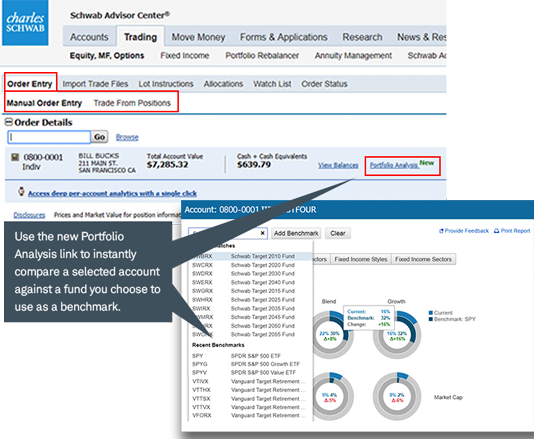Viewport: 534px width, 439px height.
Task: Open the Allocations tab
Action: click(223, 84)
